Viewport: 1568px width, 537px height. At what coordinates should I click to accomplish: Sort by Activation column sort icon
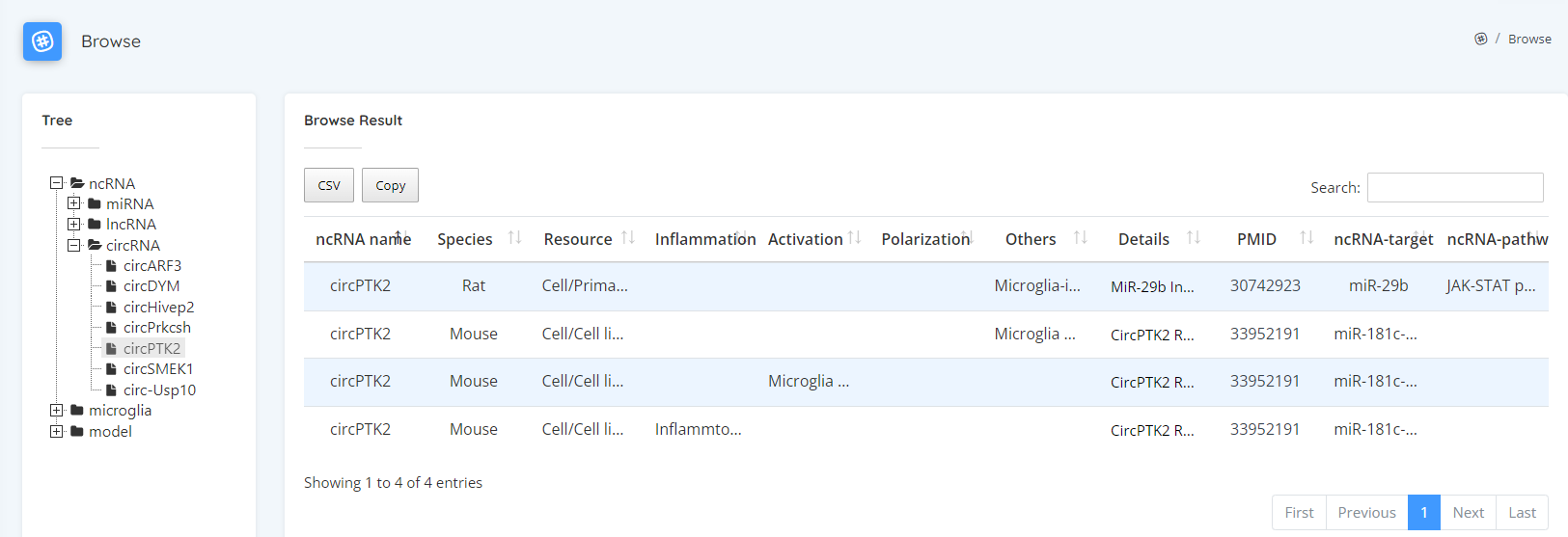[854, 238]
